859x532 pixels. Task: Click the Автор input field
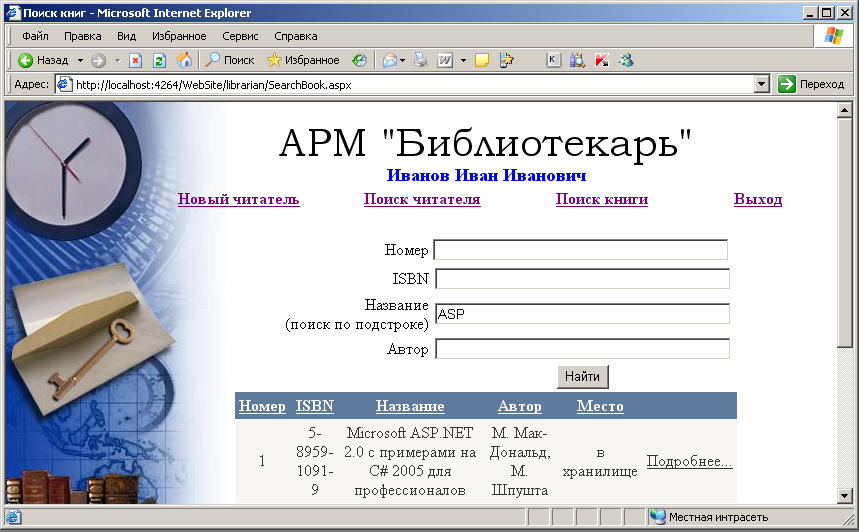pos(582,349)
